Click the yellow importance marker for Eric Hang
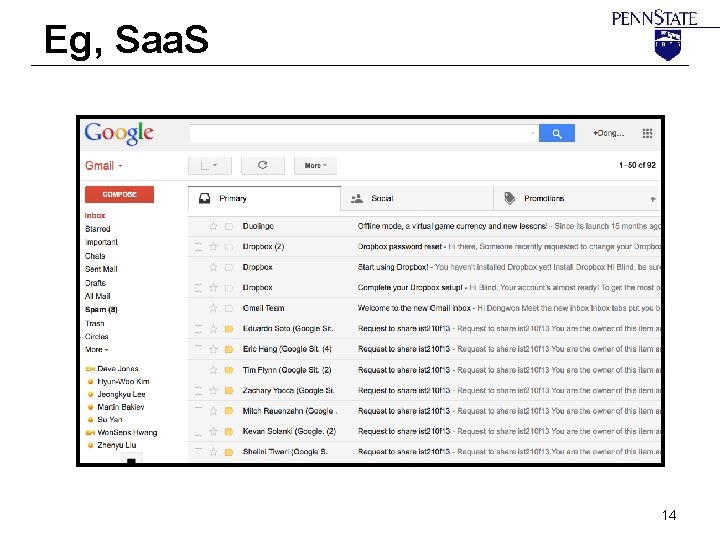Screen dimensions: 720x540 229,349
